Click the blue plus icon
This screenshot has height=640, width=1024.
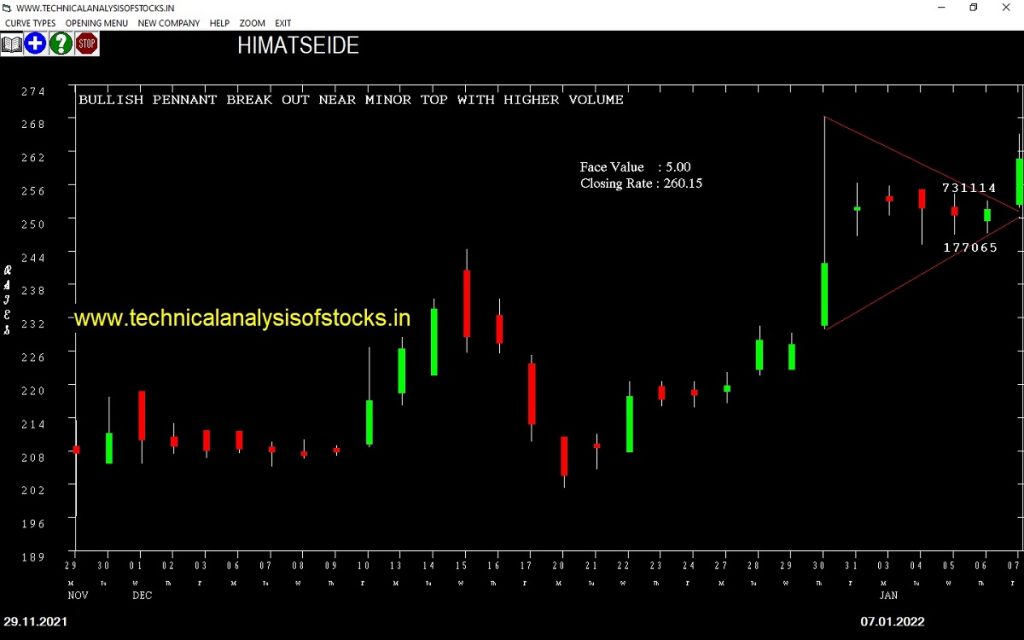click(36, 43)
